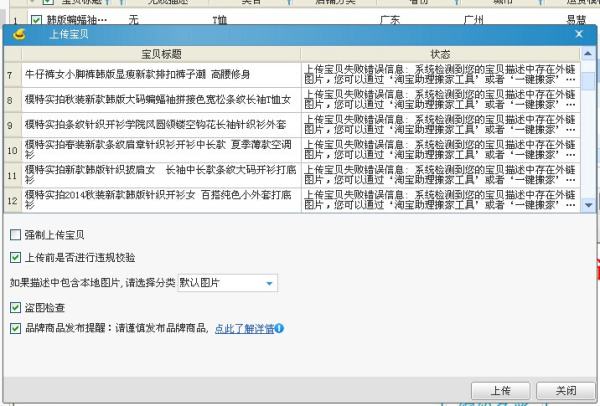Screen dimensions: 600x406
Task: Enable the 强制上传宝贝 checkbox
Action: click(15, 235)
